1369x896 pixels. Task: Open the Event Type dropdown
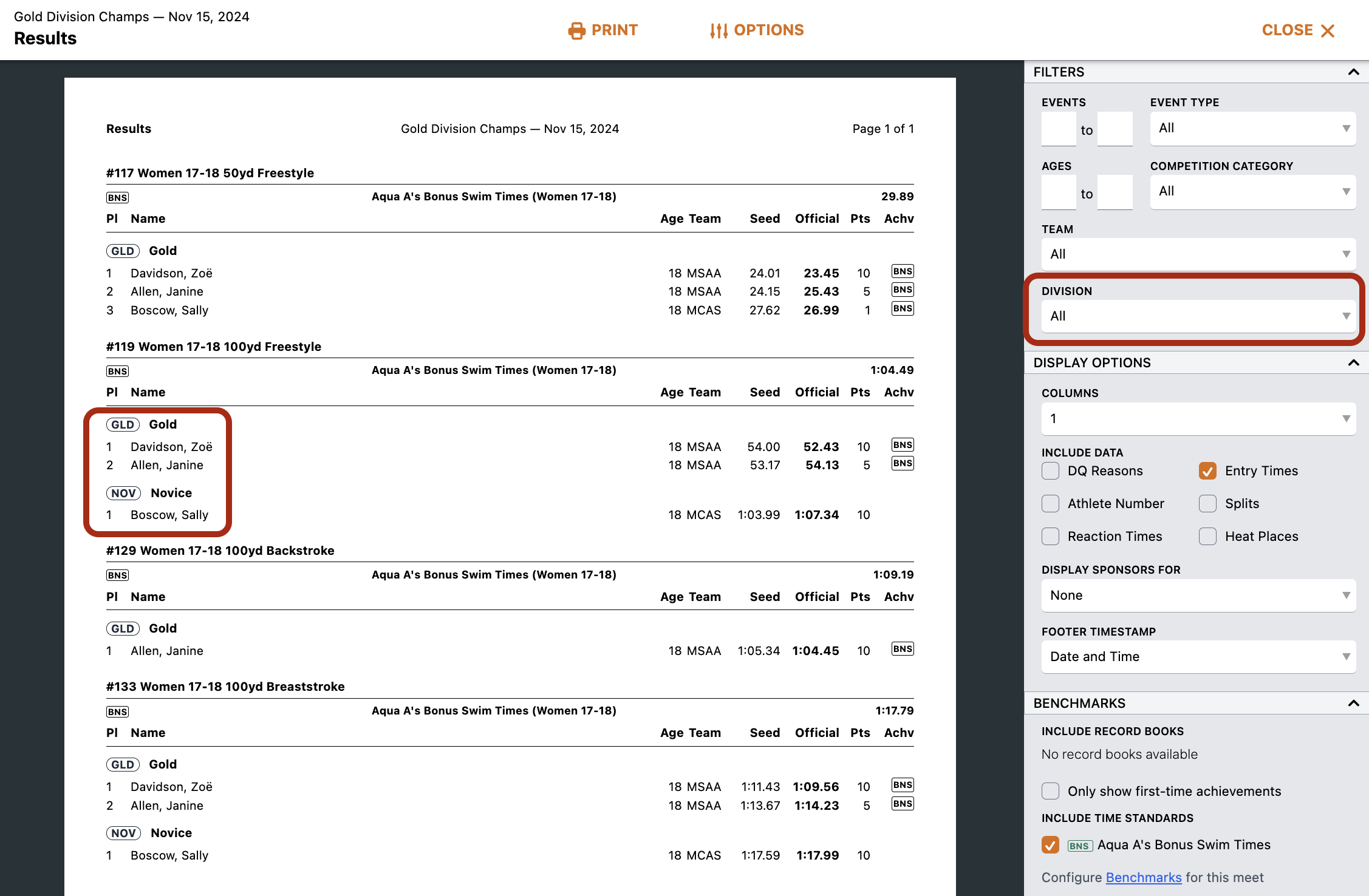[1252, 128]
